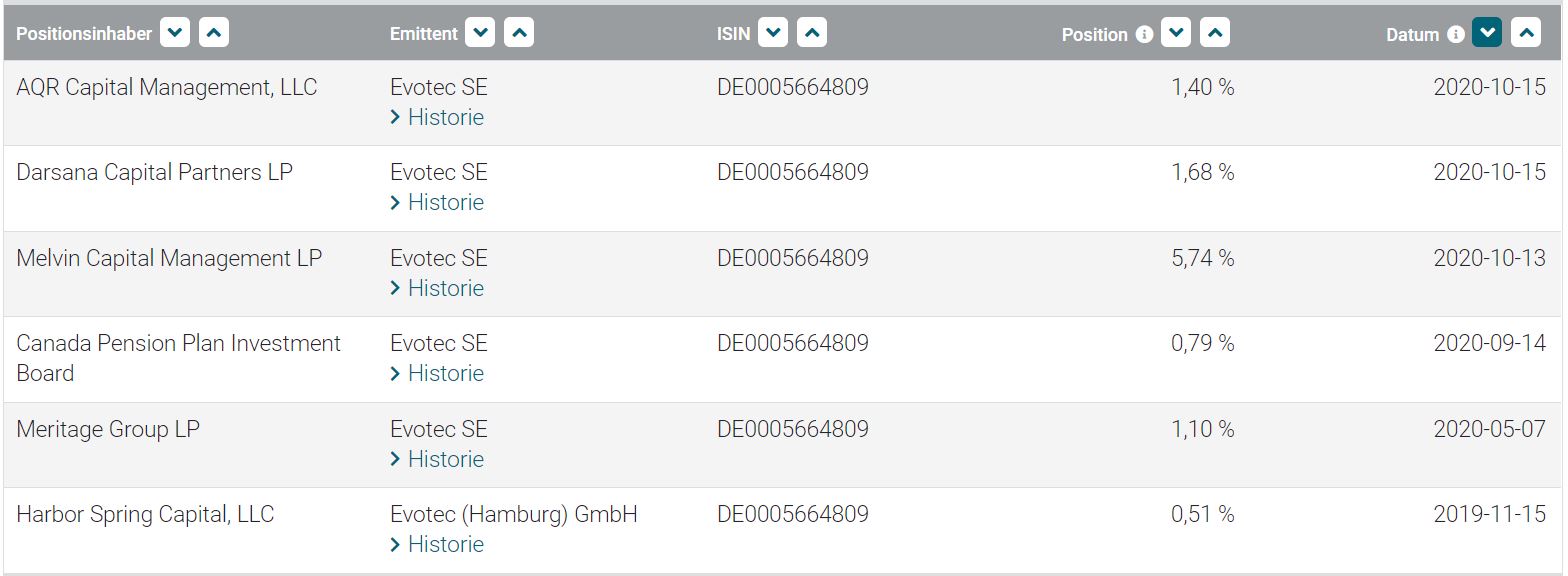The image size is (1568, 576).
Task: Open Historie for AQR Capital Management
Action: [437, 117]
